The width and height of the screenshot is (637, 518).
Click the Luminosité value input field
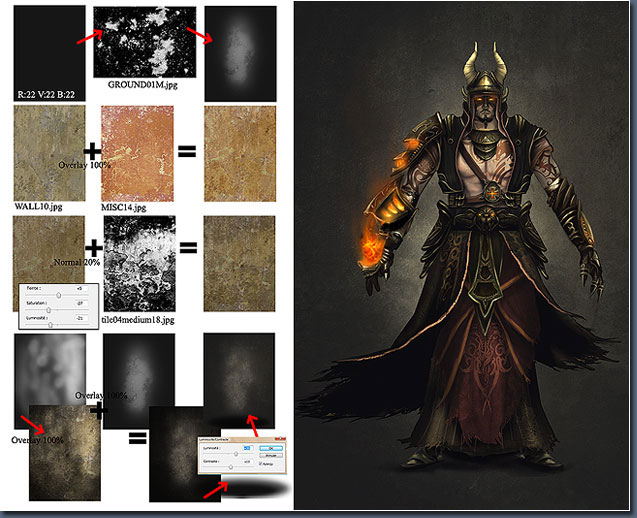point(248,448)
